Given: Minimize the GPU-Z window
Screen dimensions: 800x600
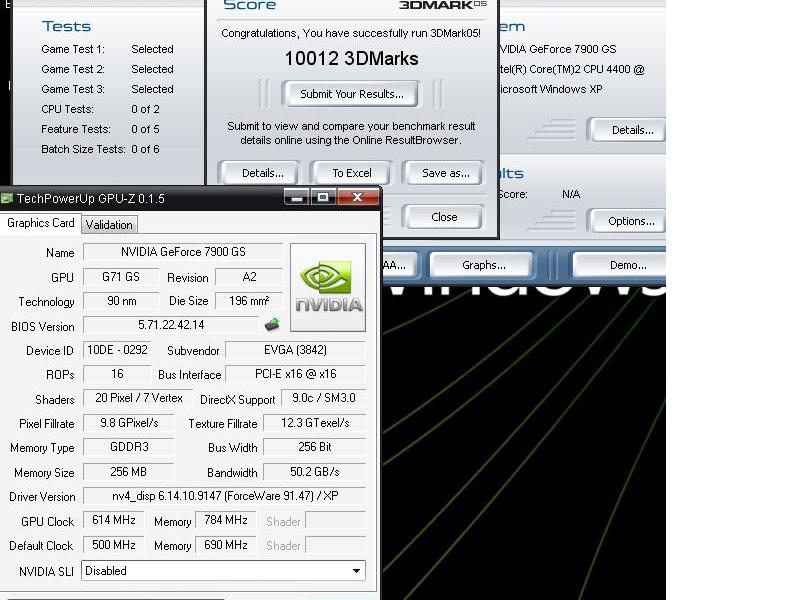Looking at the screenshot, I should point(296,197).
